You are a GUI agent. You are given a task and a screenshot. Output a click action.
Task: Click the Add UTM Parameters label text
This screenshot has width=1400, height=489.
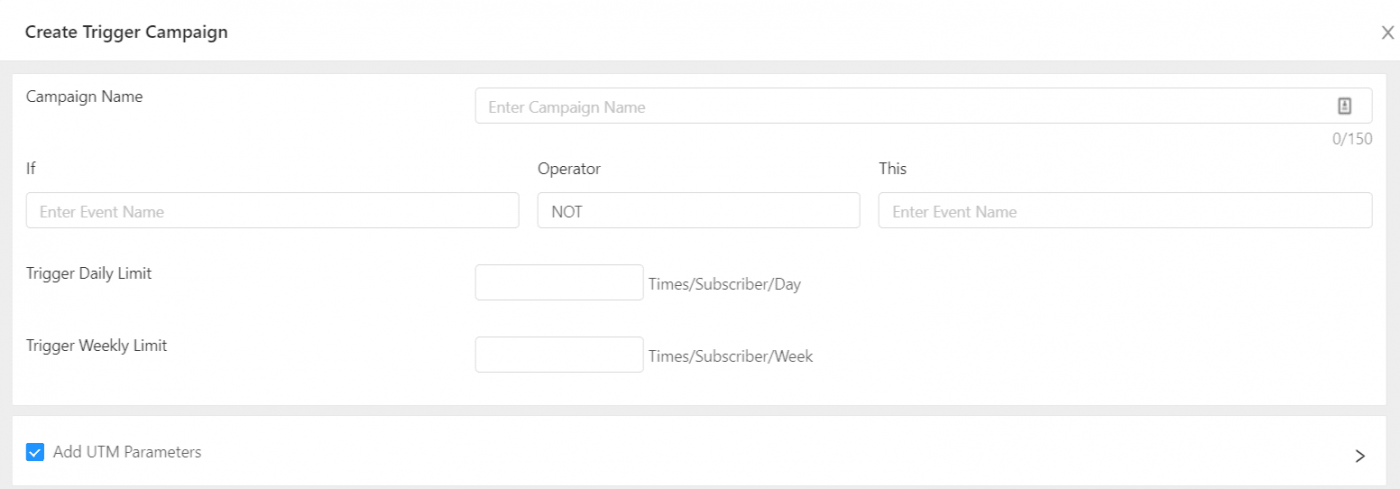pyautogui.click(x=127, y=452)
